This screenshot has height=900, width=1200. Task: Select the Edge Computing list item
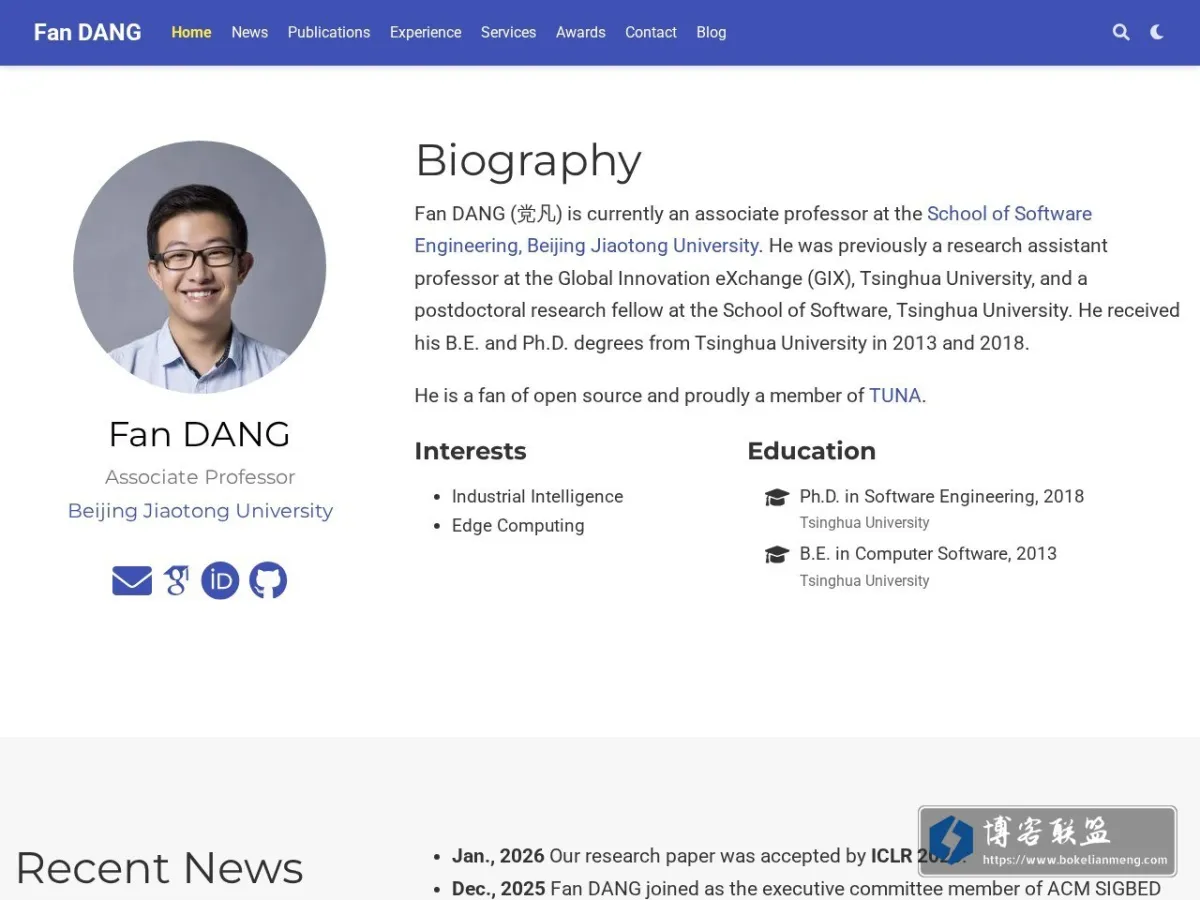[518, 525]
